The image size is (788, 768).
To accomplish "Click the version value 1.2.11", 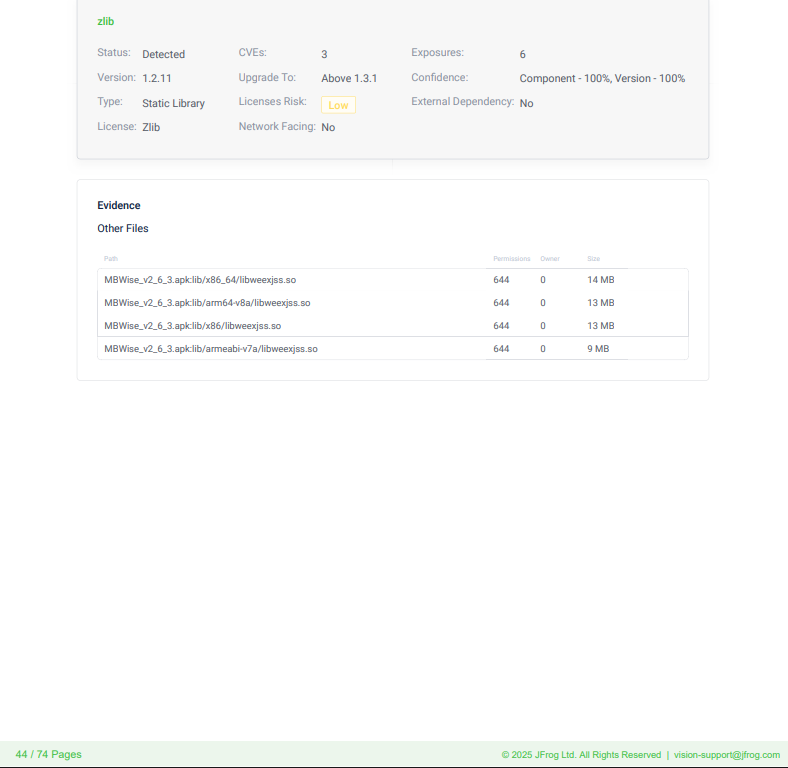I will (157, 78).
